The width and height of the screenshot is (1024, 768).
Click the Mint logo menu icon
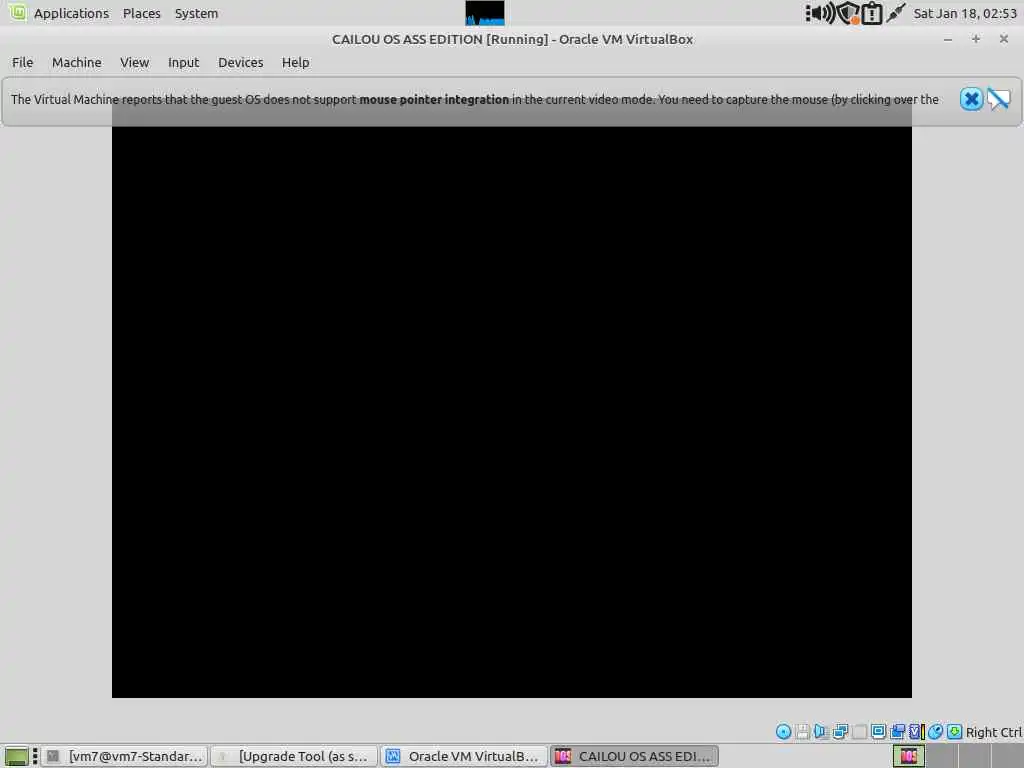pos(17,12)
